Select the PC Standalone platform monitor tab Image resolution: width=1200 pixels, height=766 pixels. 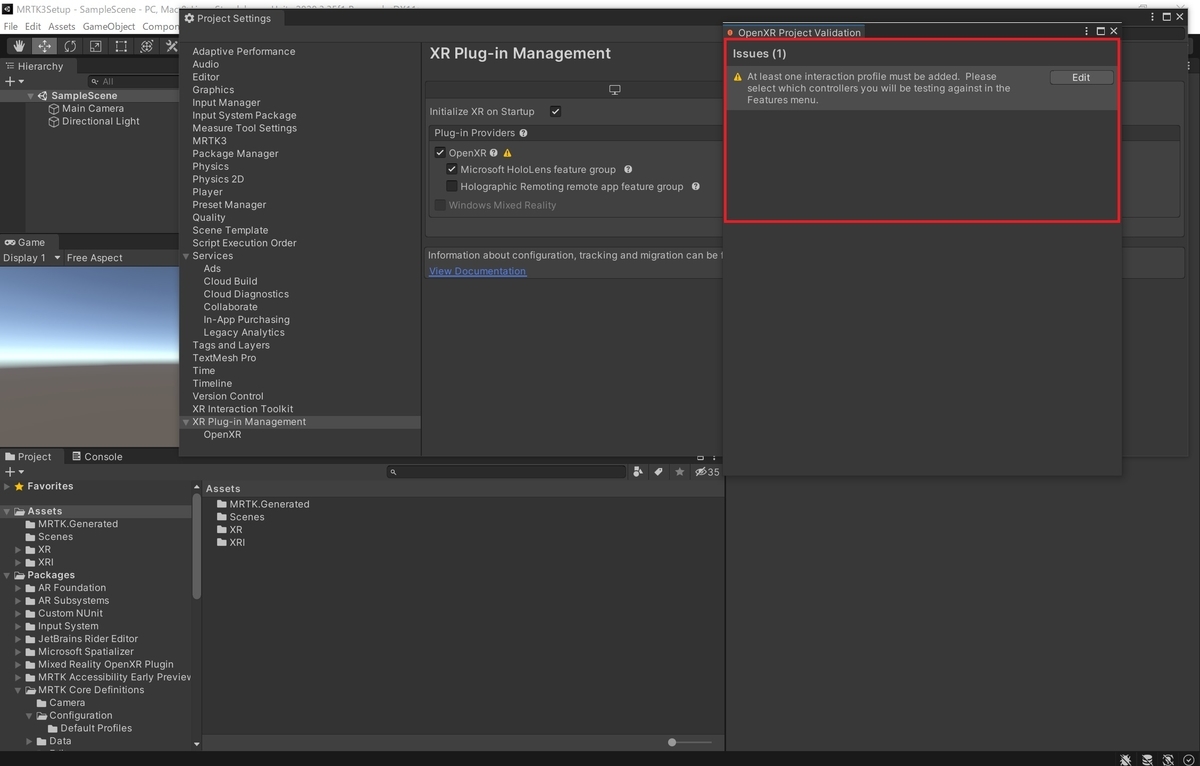pyautogui.click(x=615, y=90)
